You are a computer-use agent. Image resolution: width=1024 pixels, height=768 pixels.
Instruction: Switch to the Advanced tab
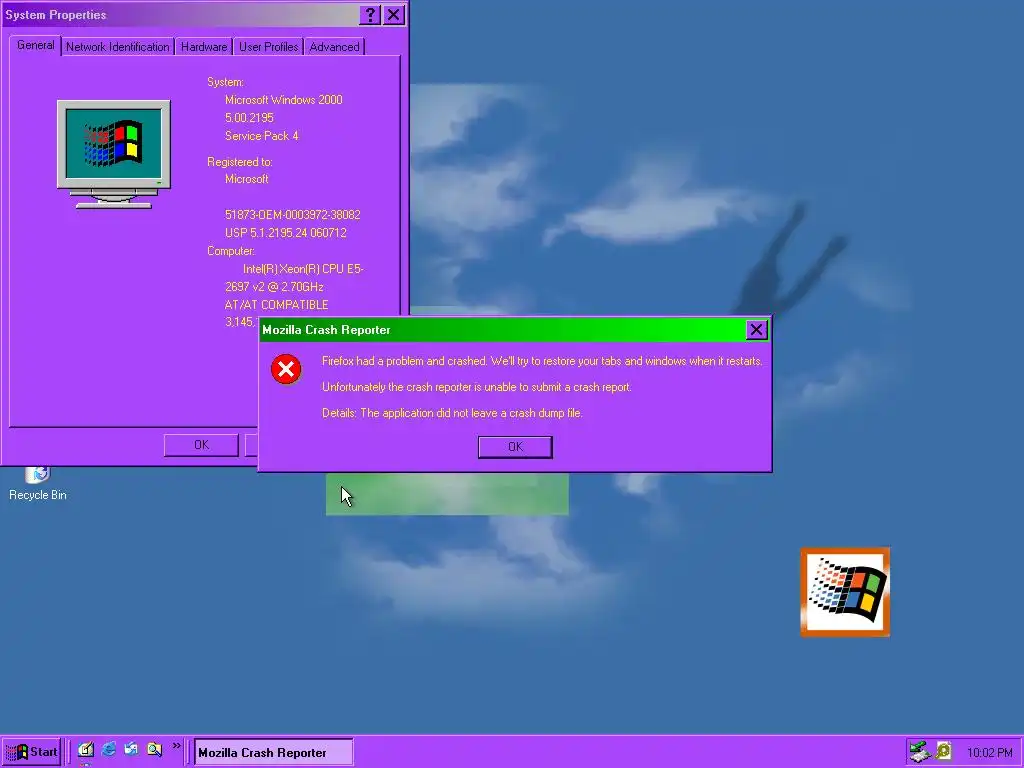pyautogui.click(x=334, y=47)
